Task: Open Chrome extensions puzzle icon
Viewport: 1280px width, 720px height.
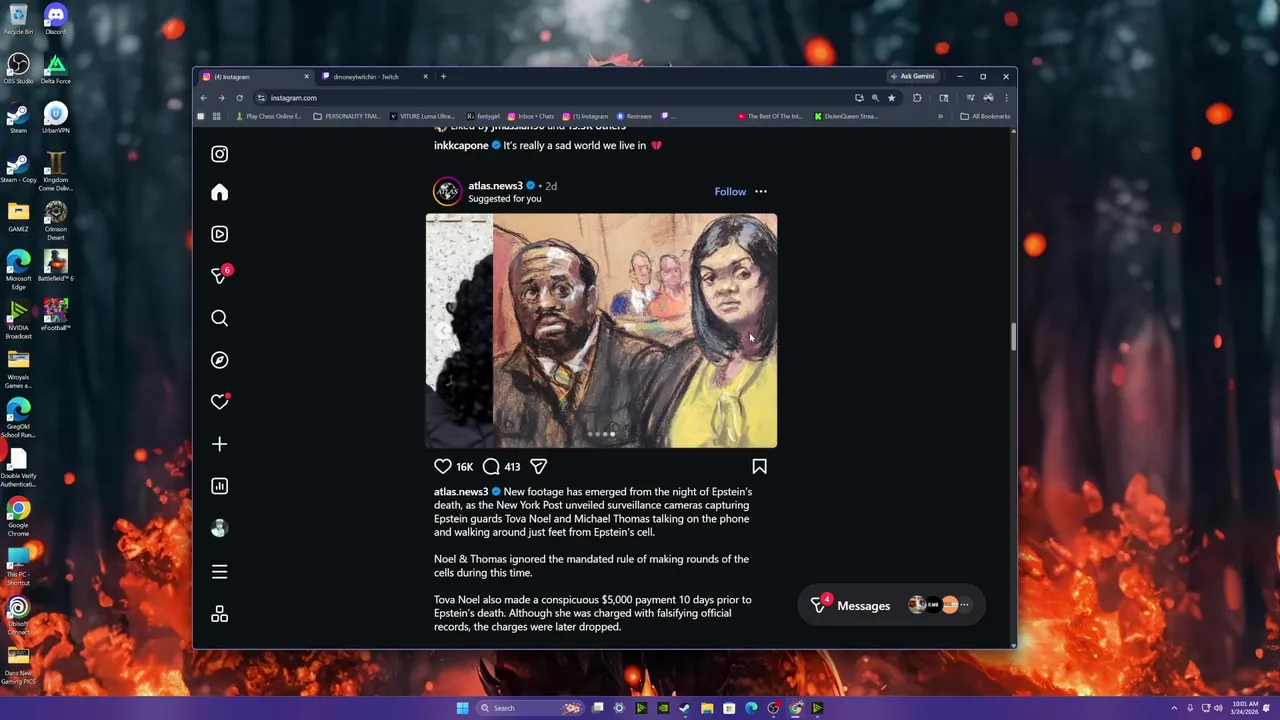Action: pos(917,98)
